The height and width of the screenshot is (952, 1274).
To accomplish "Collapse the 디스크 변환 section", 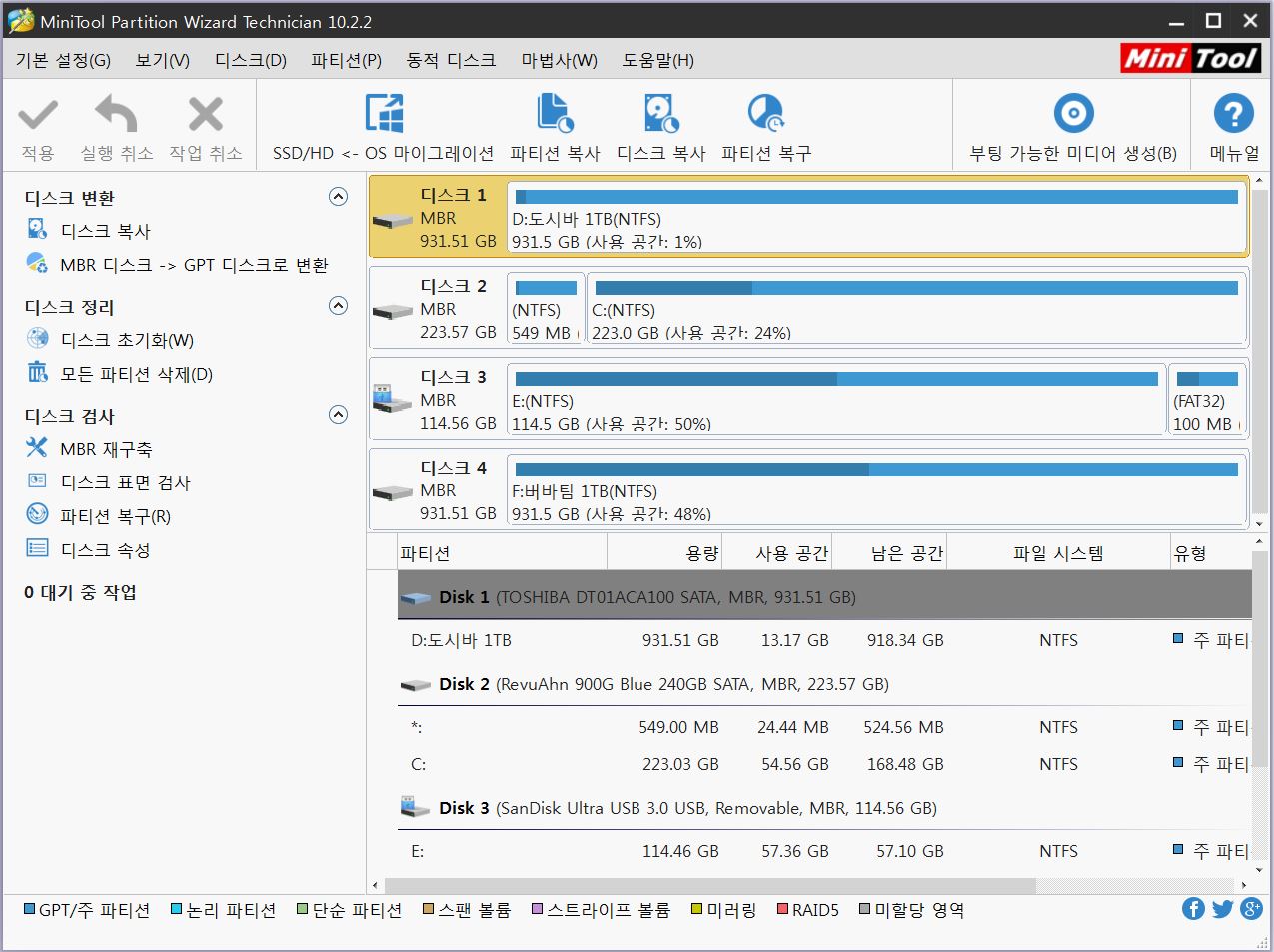I will (x=339, y=196).
